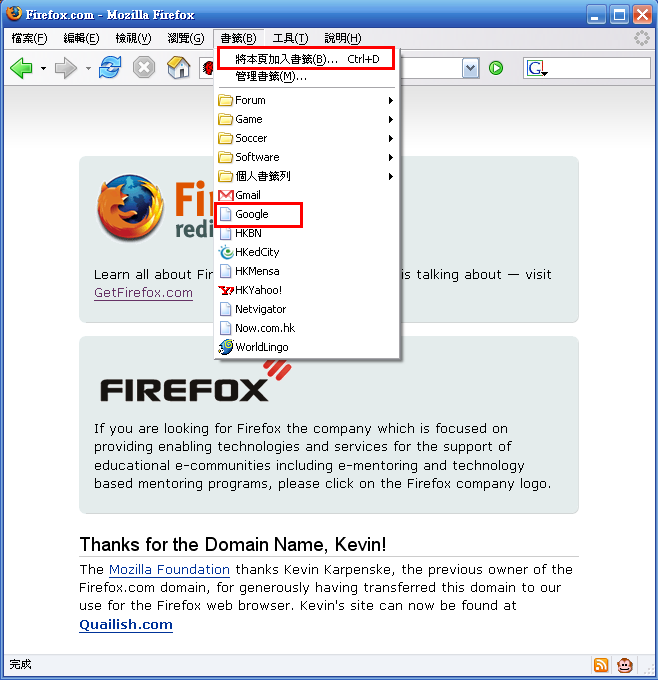Click the HKYahoo! Y icon
This screenshot has height=680, width=658.
coord(226,290)
